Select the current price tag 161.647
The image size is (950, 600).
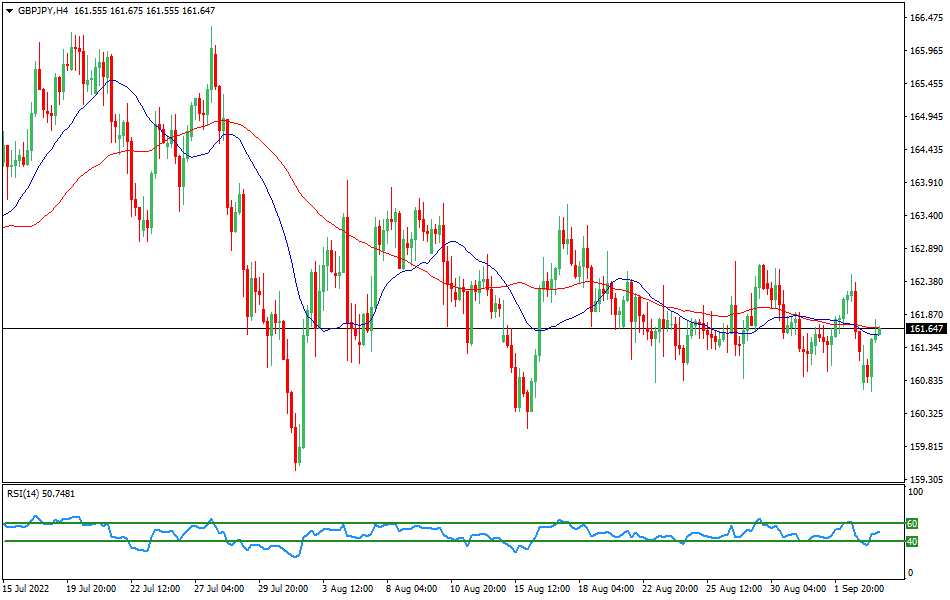point(925,329)
